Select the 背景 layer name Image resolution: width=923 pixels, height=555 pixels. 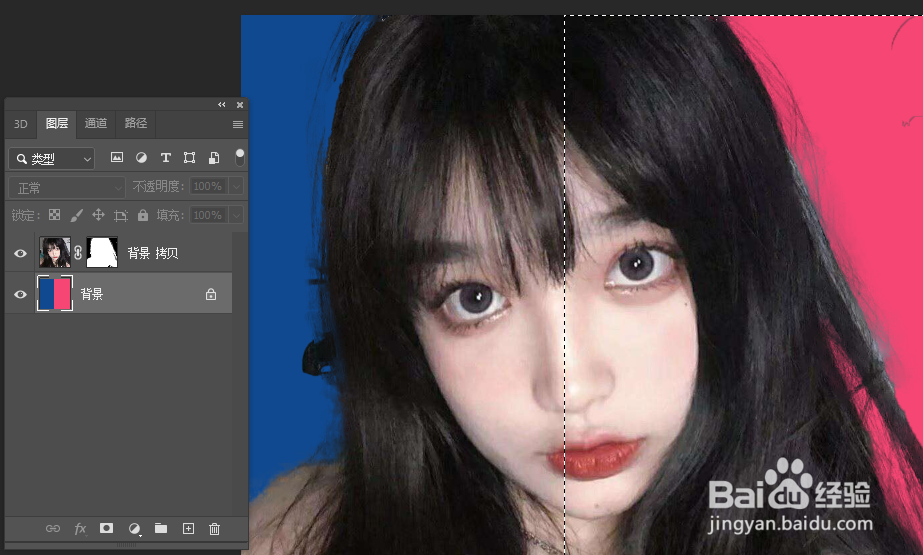click(x=92, y=294)
